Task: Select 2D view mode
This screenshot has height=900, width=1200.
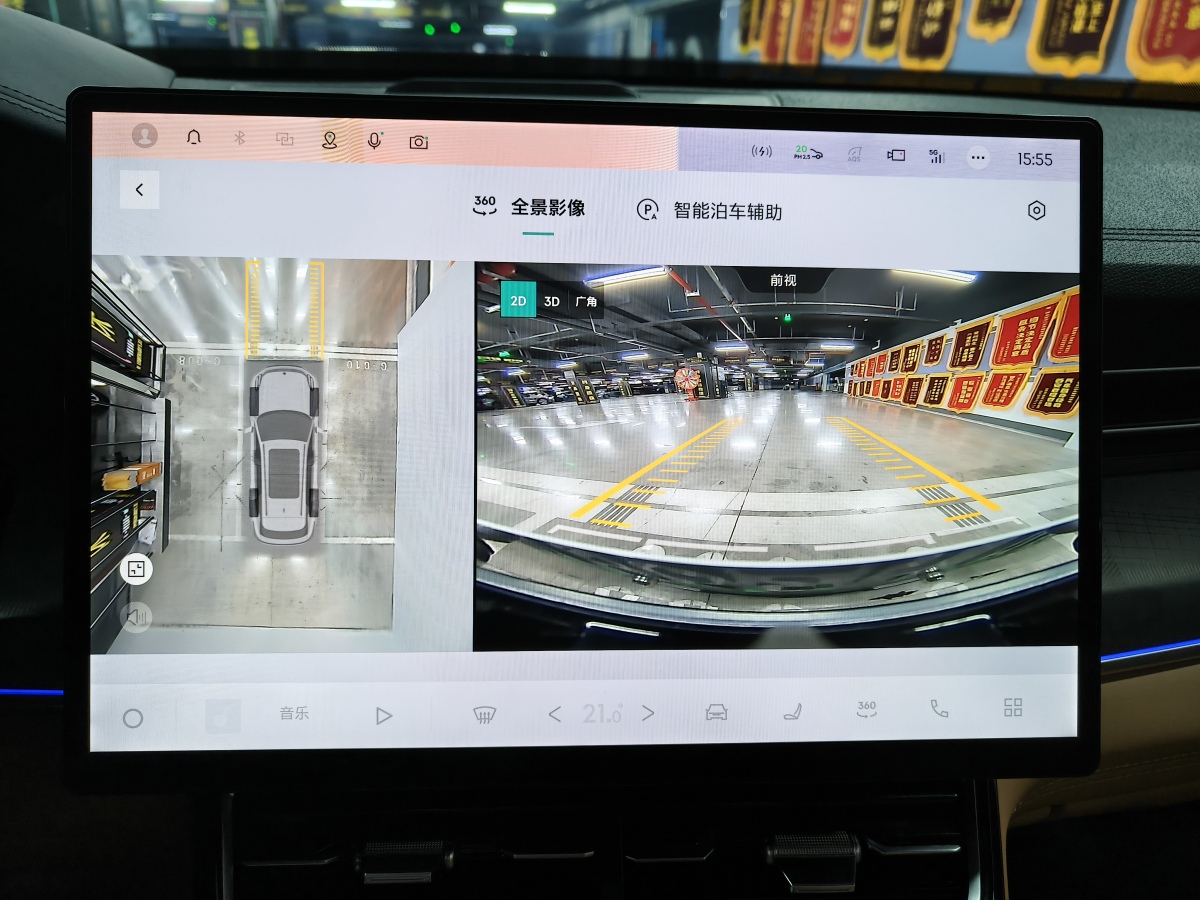Action: [518, 300]
